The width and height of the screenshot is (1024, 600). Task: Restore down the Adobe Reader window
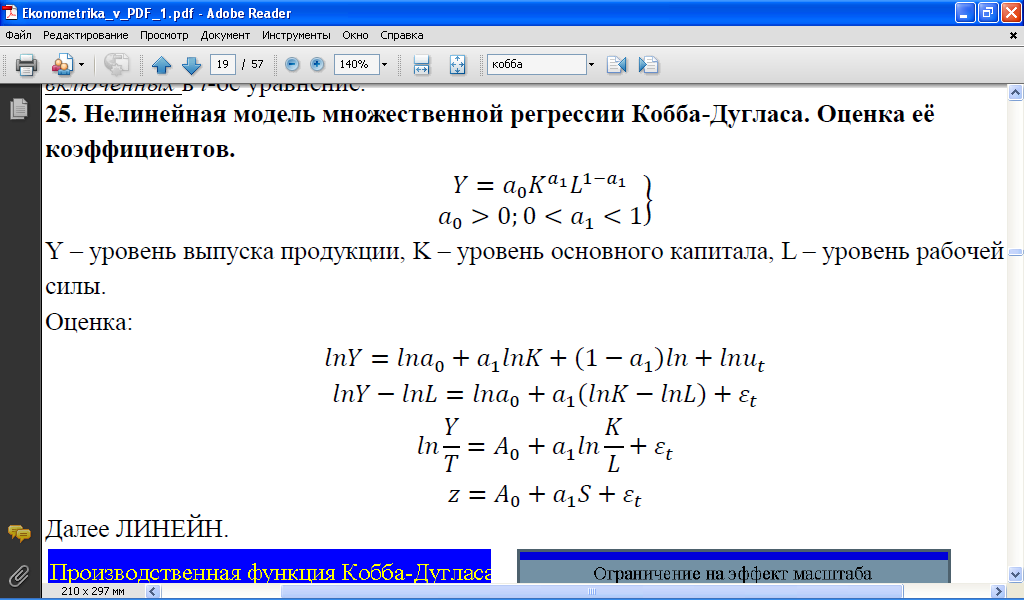click(988, 12)
